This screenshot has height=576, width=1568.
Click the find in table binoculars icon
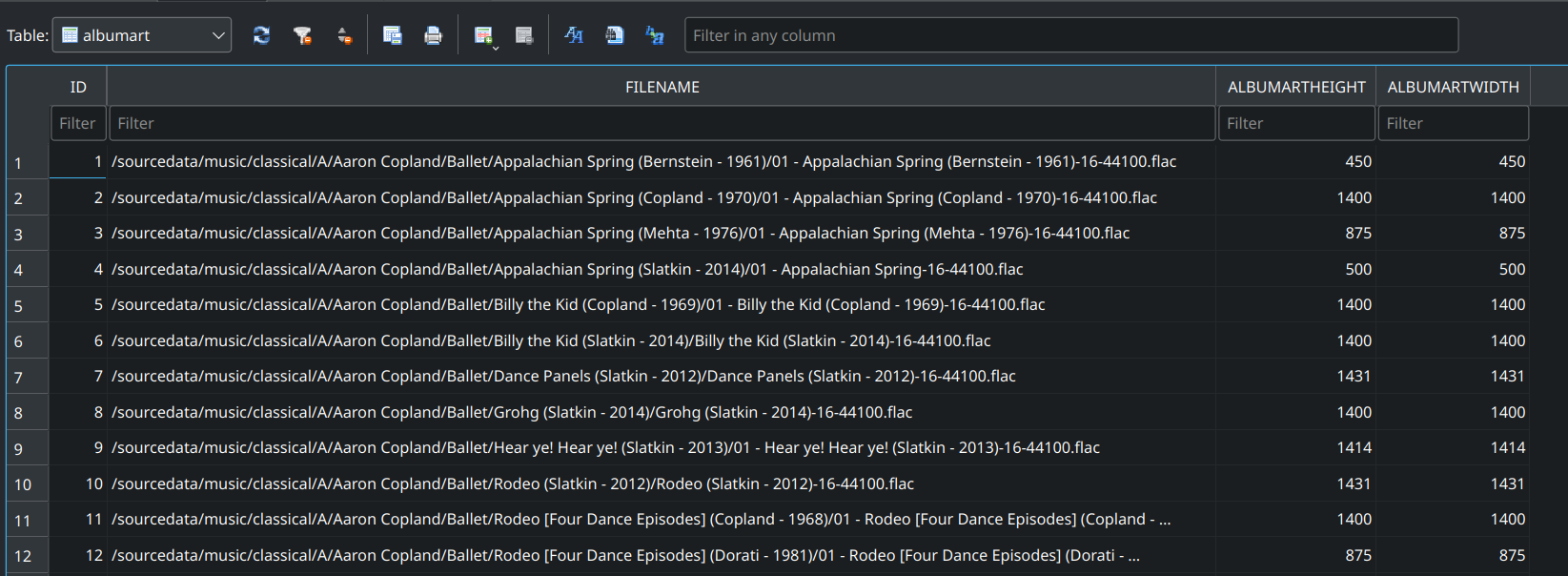615,35
